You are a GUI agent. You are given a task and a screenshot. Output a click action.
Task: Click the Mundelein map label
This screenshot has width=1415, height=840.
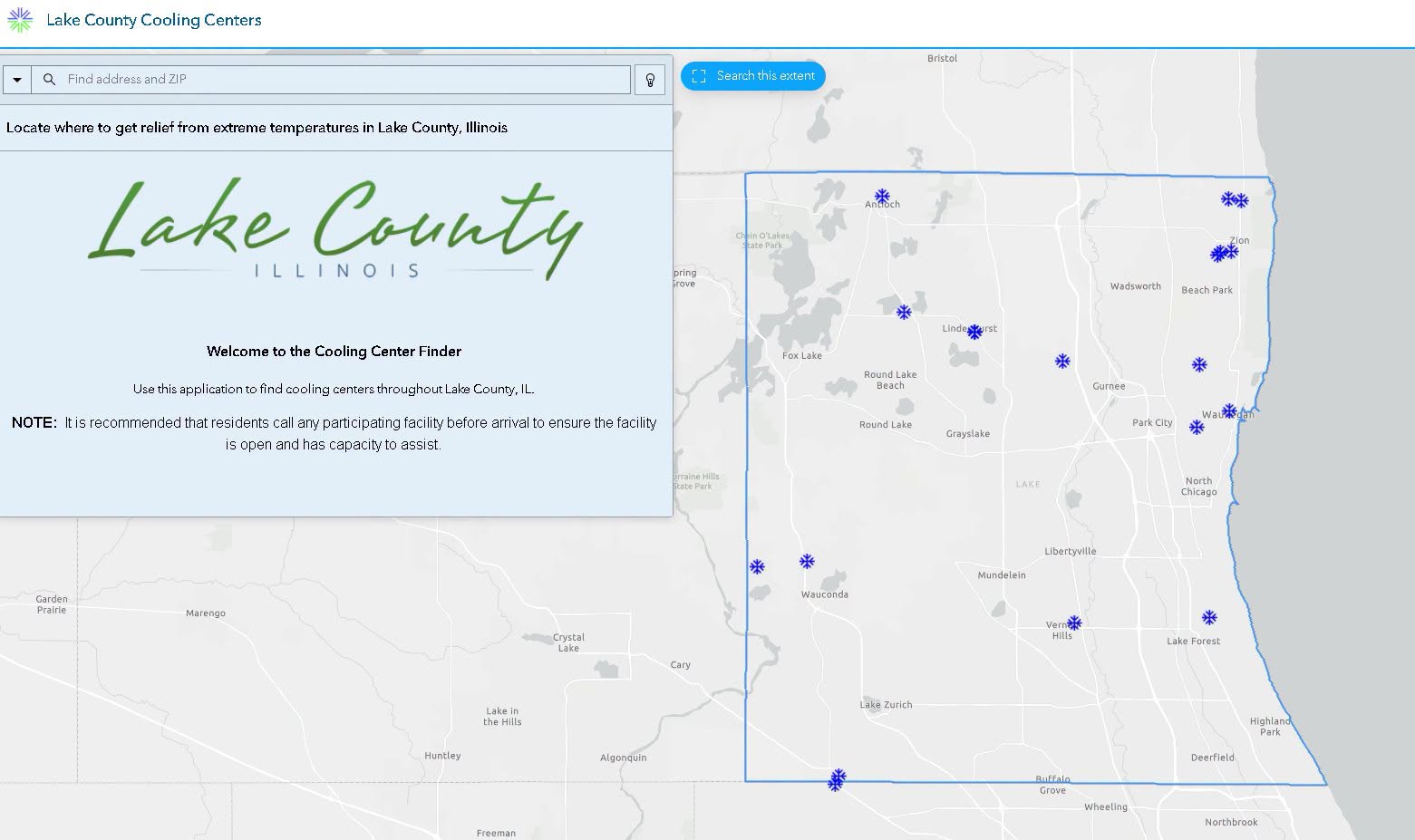tap(1002, 575)
